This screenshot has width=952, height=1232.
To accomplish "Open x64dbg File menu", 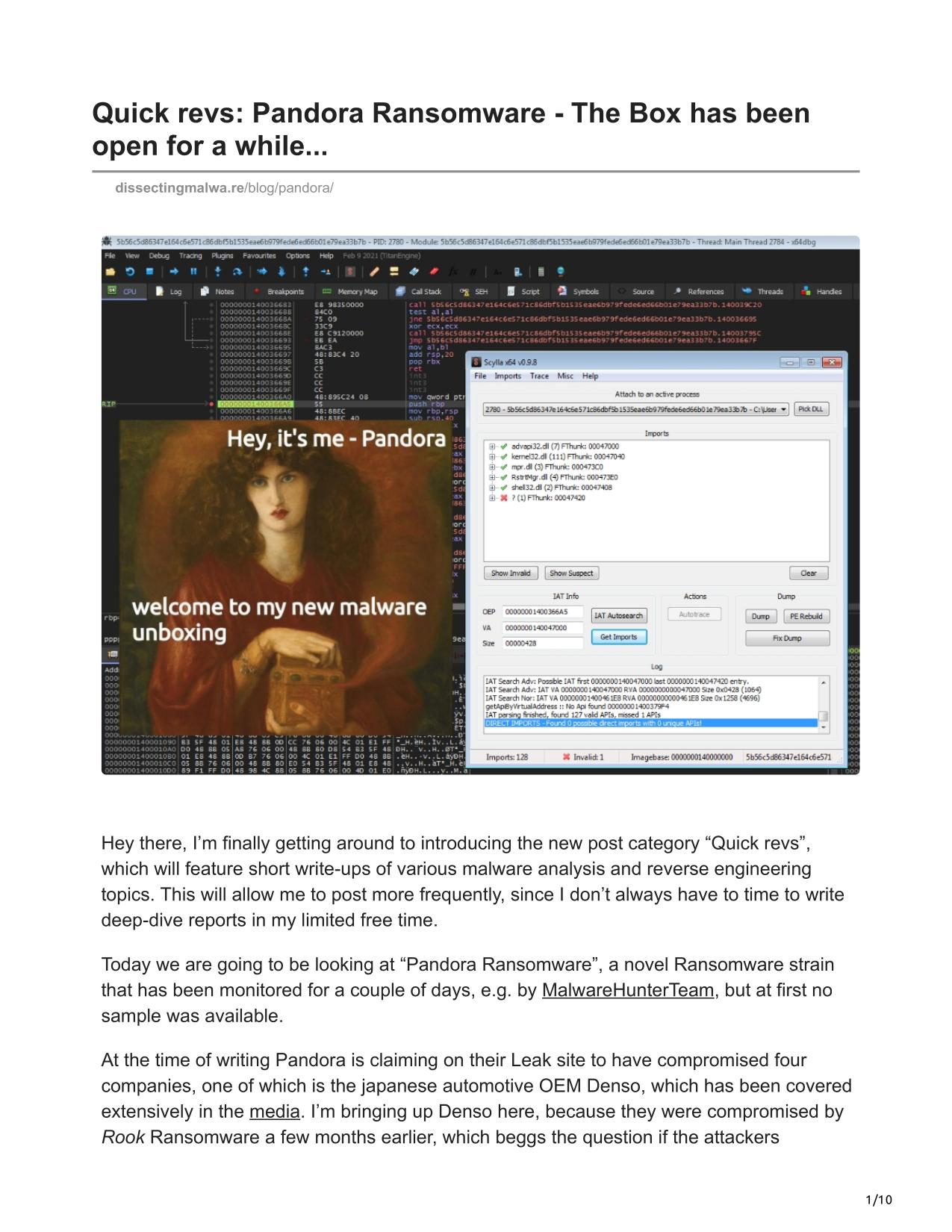I will pyautogui.click(x=110, y=255).
